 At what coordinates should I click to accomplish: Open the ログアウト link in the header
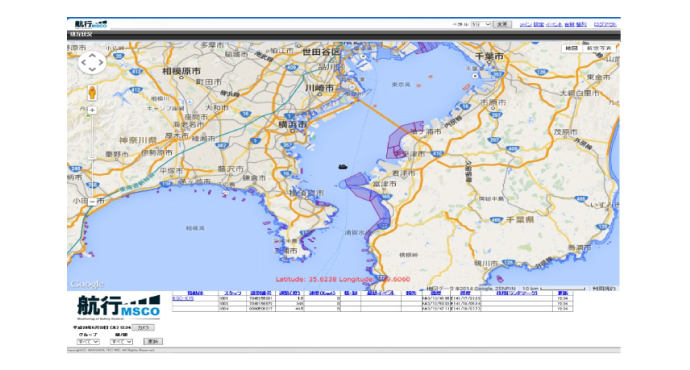click(605, 24)
